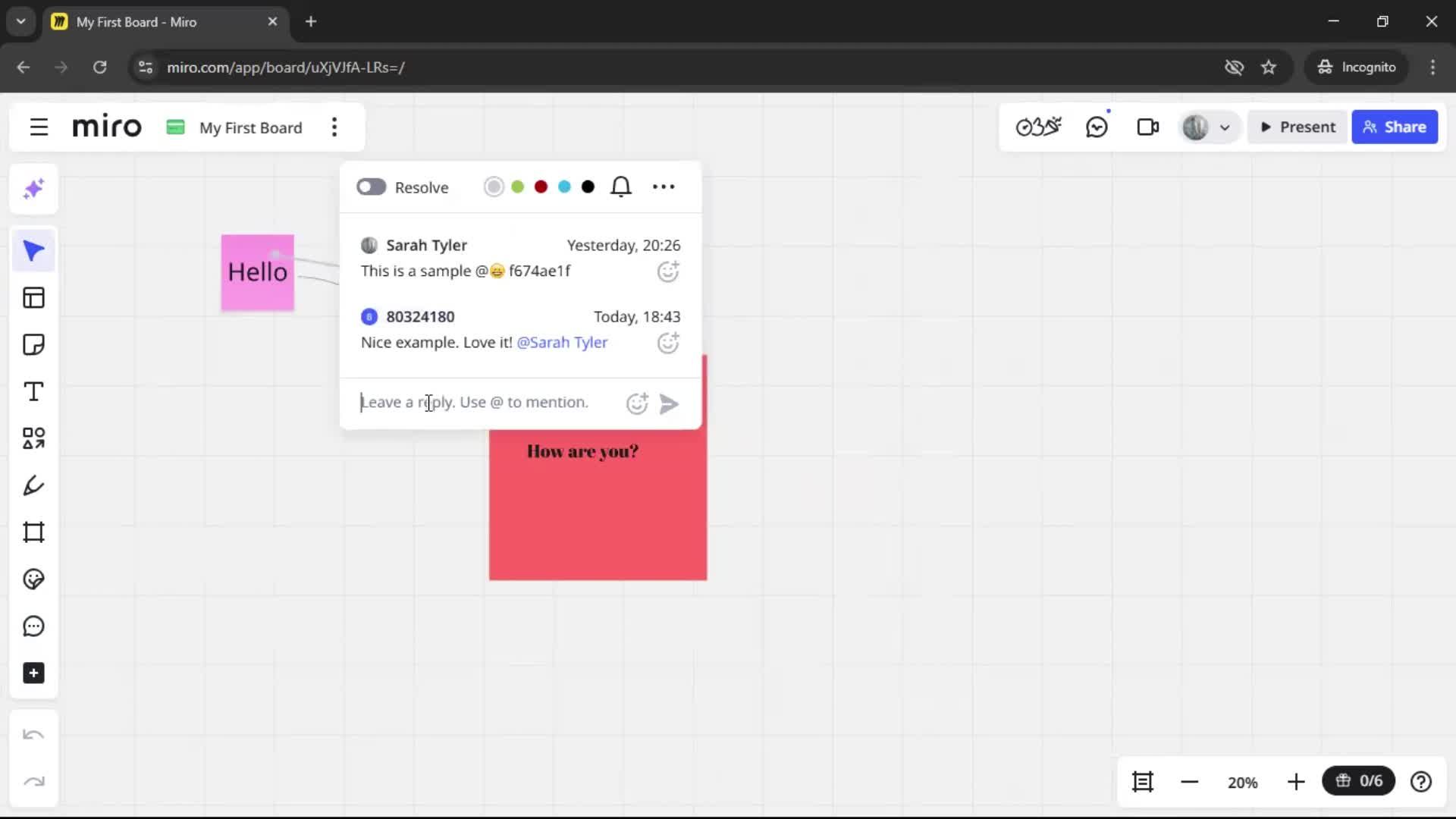The height and width of the screenshot is (819, 1456).
Task: Click the My First Board title
Action: point(250,128)
